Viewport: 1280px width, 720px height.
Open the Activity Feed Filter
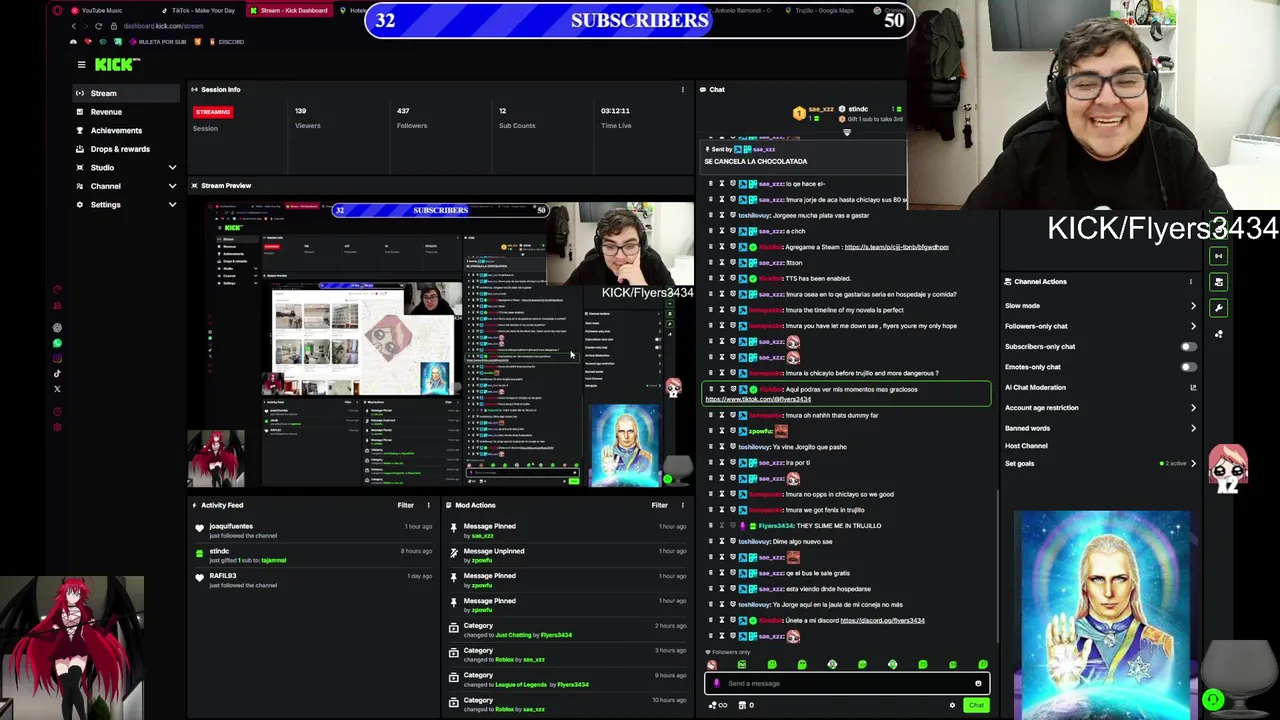coord(405,506)
